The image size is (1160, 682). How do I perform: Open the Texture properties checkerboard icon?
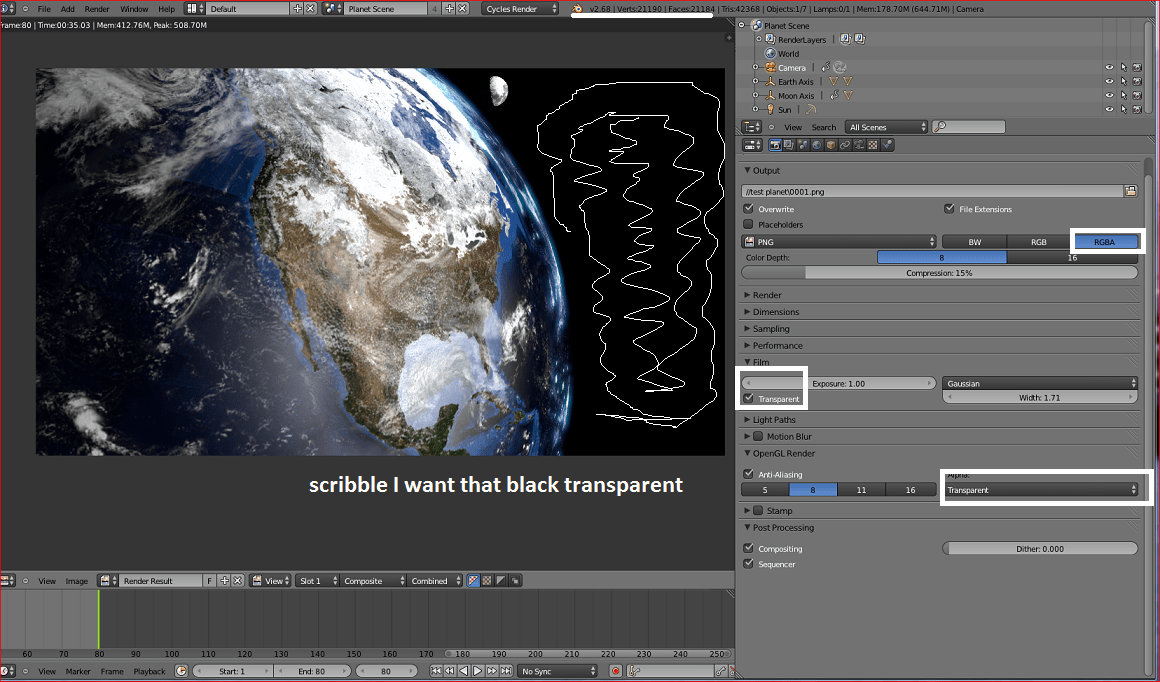coord(871,145)
